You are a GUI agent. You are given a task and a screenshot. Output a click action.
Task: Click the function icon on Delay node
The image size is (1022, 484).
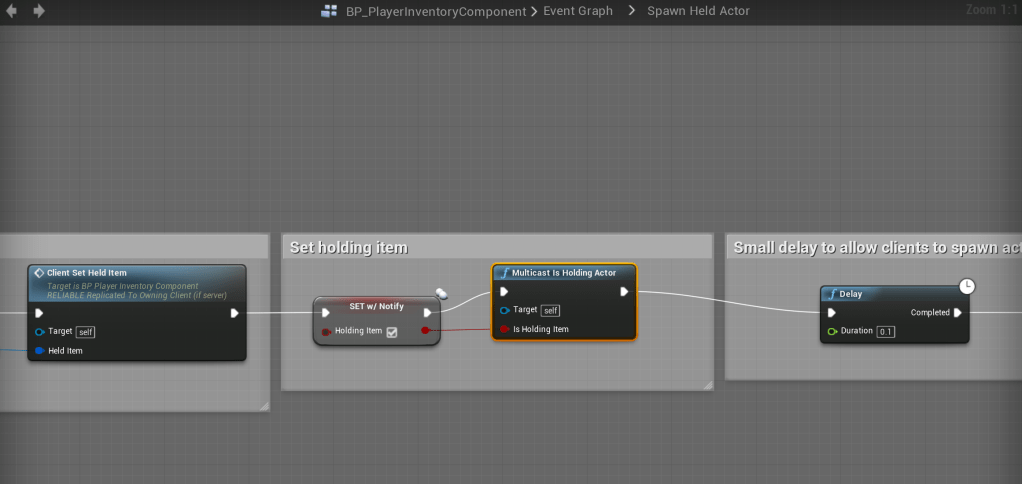(832, 294)
